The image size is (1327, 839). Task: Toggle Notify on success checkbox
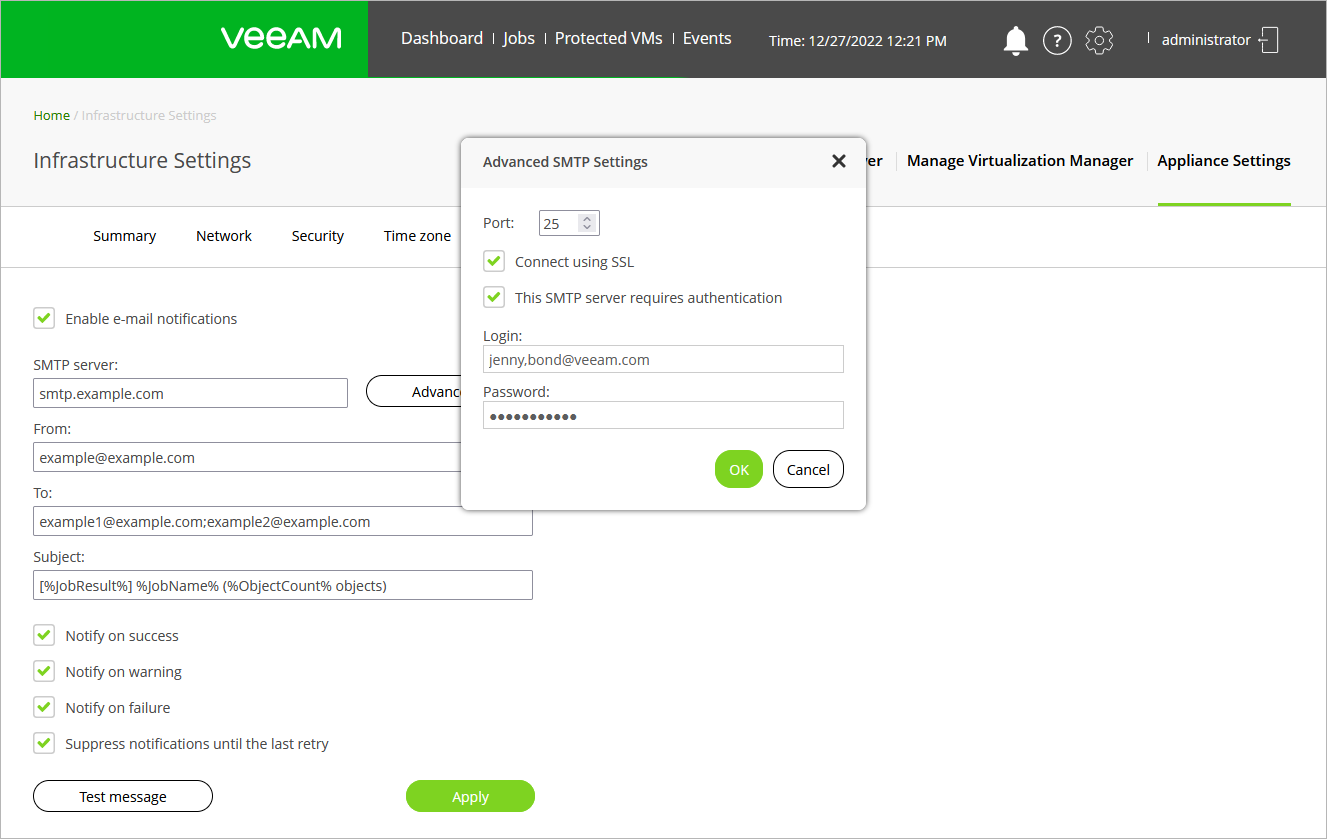click(x=44, y=636)
